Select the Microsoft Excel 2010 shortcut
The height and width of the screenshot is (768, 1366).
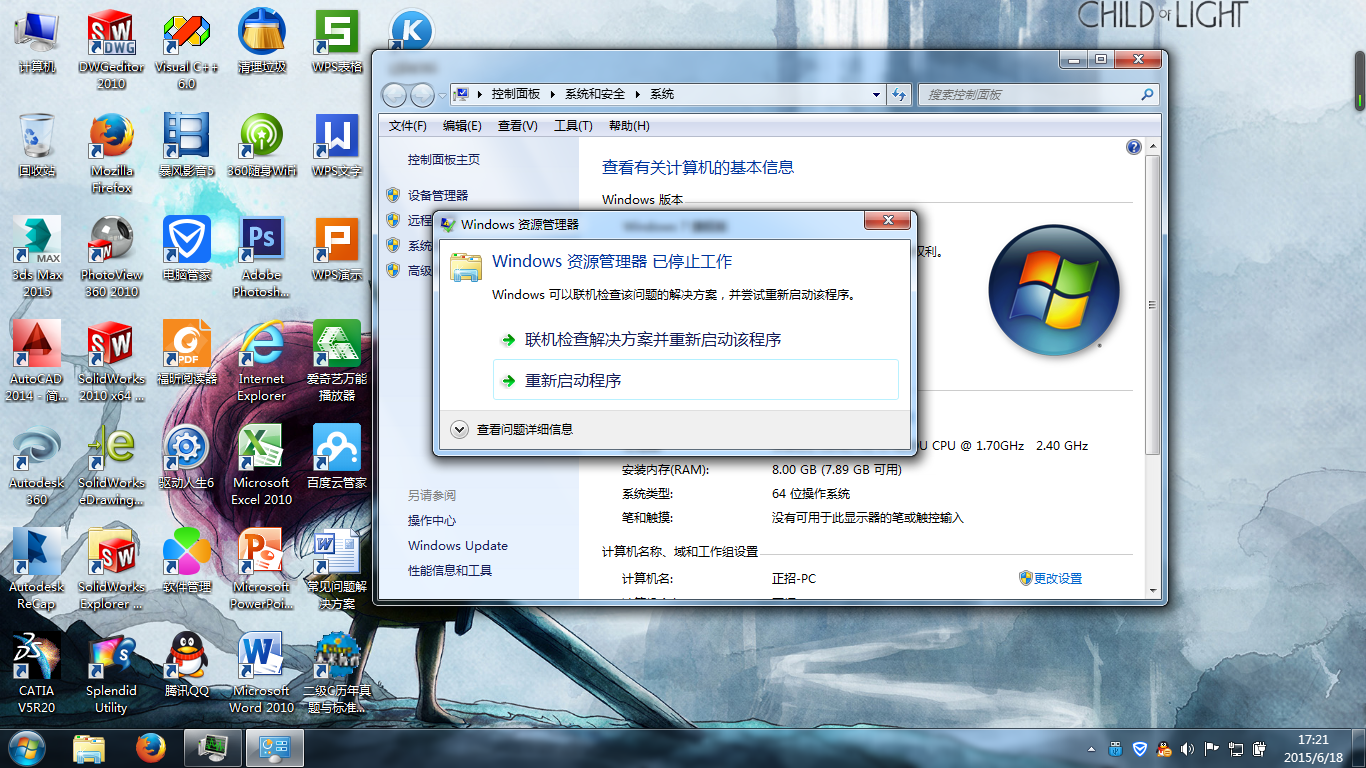coord(262,466)
